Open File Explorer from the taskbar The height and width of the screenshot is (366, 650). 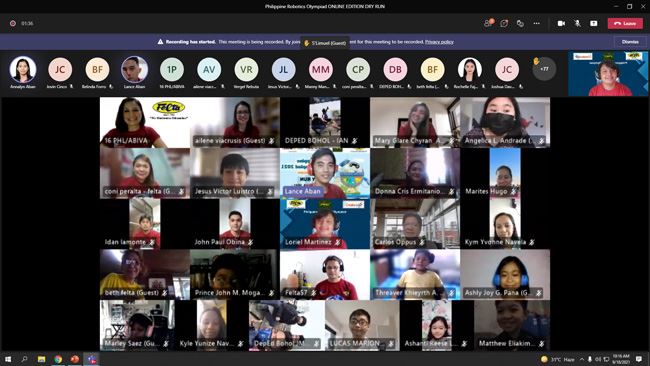point(41,359)
